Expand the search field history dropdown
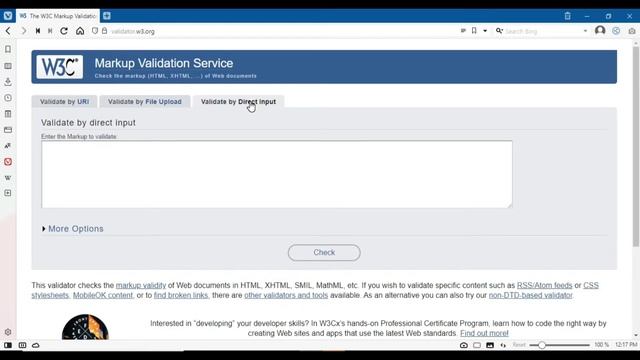This screenshot has width=640, height=360. (585, 31)
